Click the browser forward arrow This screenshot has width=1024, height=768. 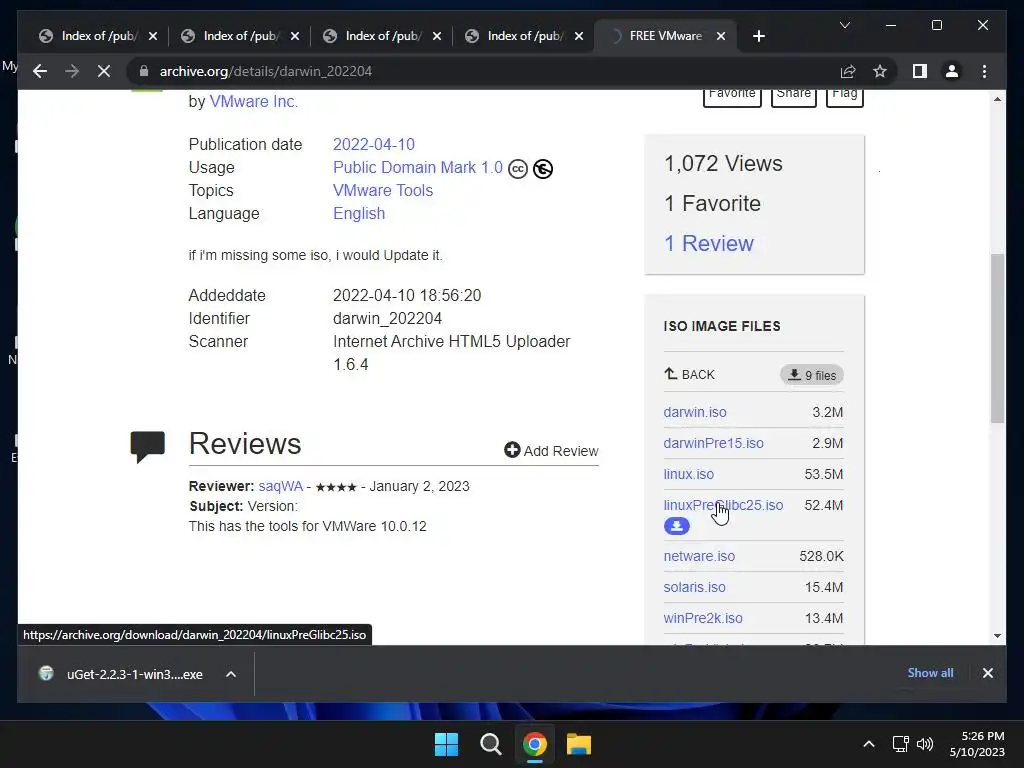click(72, 71)
